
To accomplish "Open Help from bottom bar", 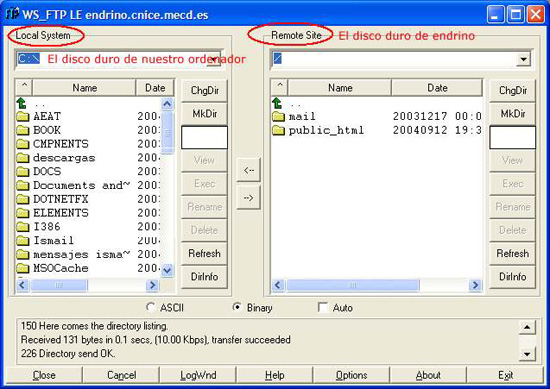I will pos(275,375).
